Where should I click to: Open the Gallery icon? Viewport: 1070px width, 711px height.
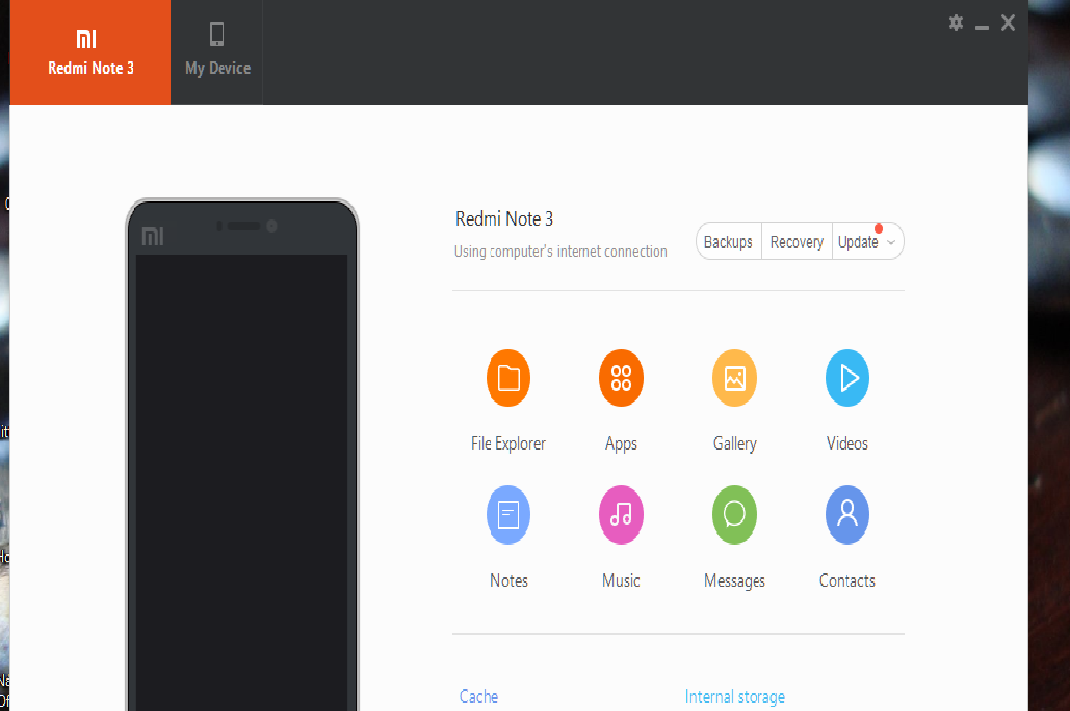(x=734, y=378)
